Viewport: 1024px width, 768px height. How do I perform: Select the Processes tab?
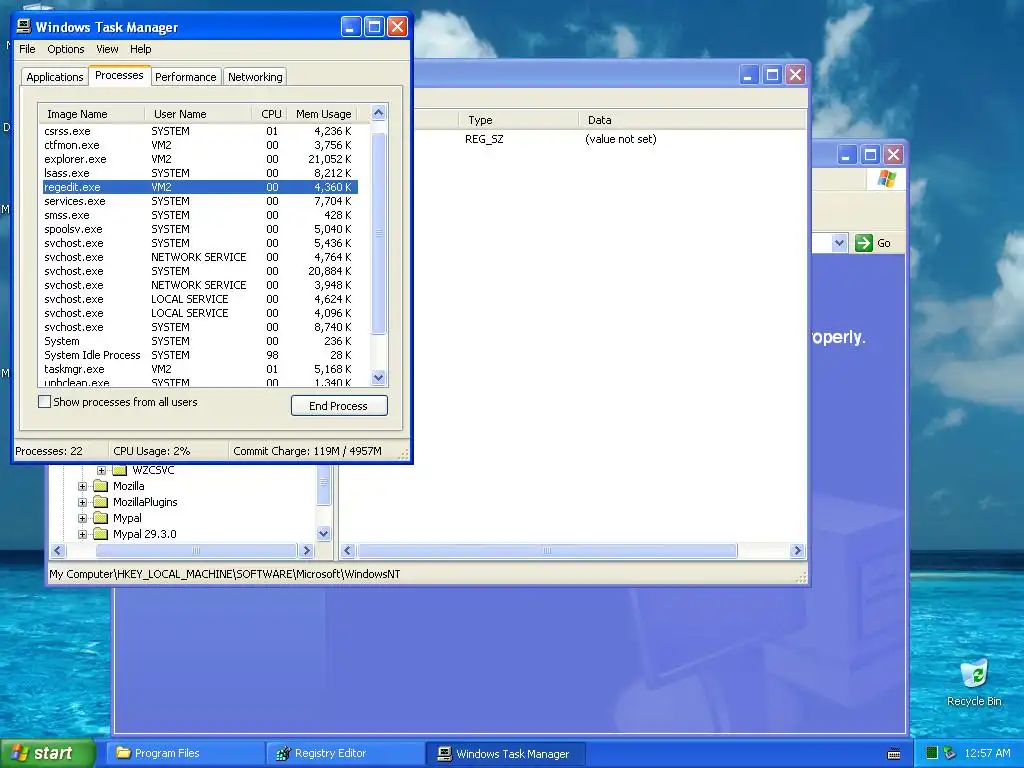click(119, 75)
